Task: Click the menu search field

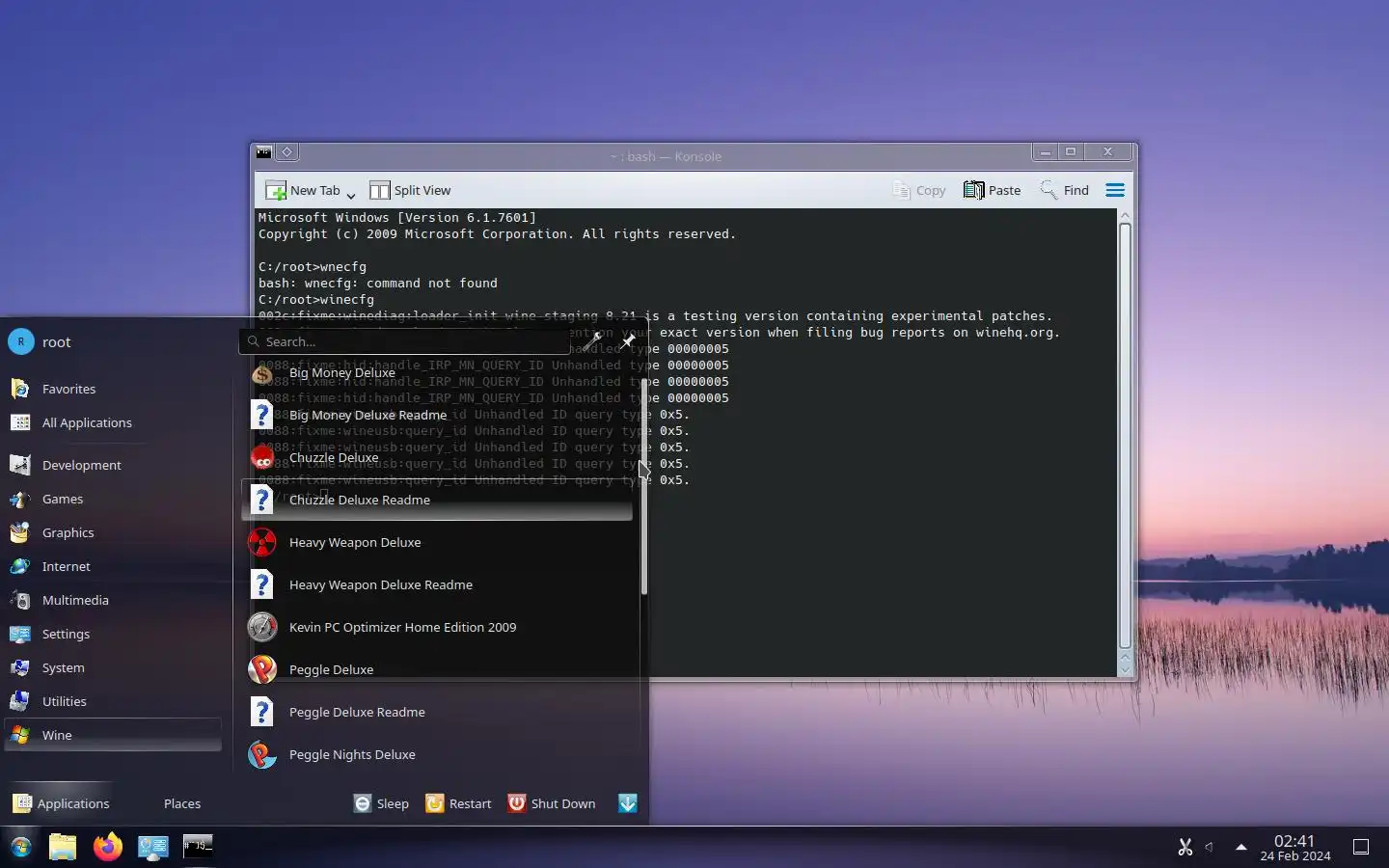Action: coord(405,341)
